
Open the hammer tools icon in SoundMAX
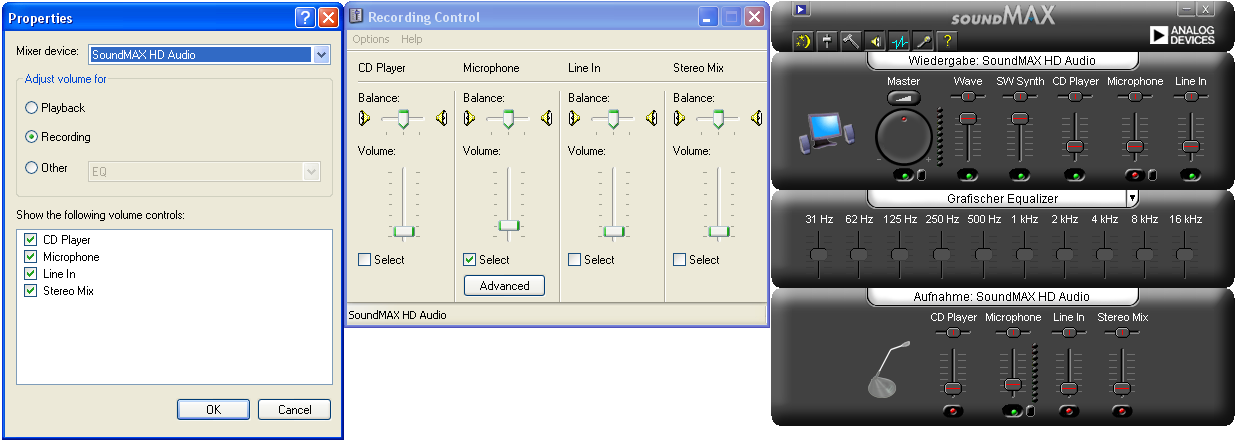click(x=851, y=41)
